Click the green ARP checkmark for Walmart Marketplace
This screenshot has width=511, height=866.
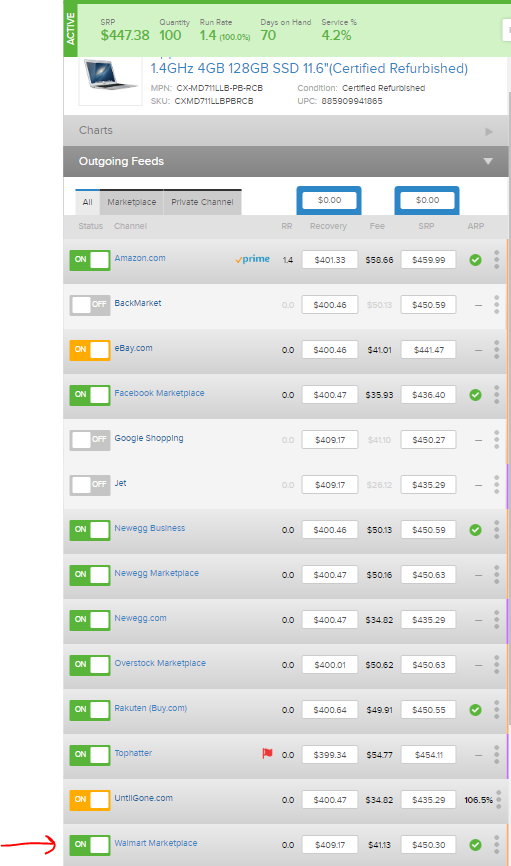(x=475, y=844)
